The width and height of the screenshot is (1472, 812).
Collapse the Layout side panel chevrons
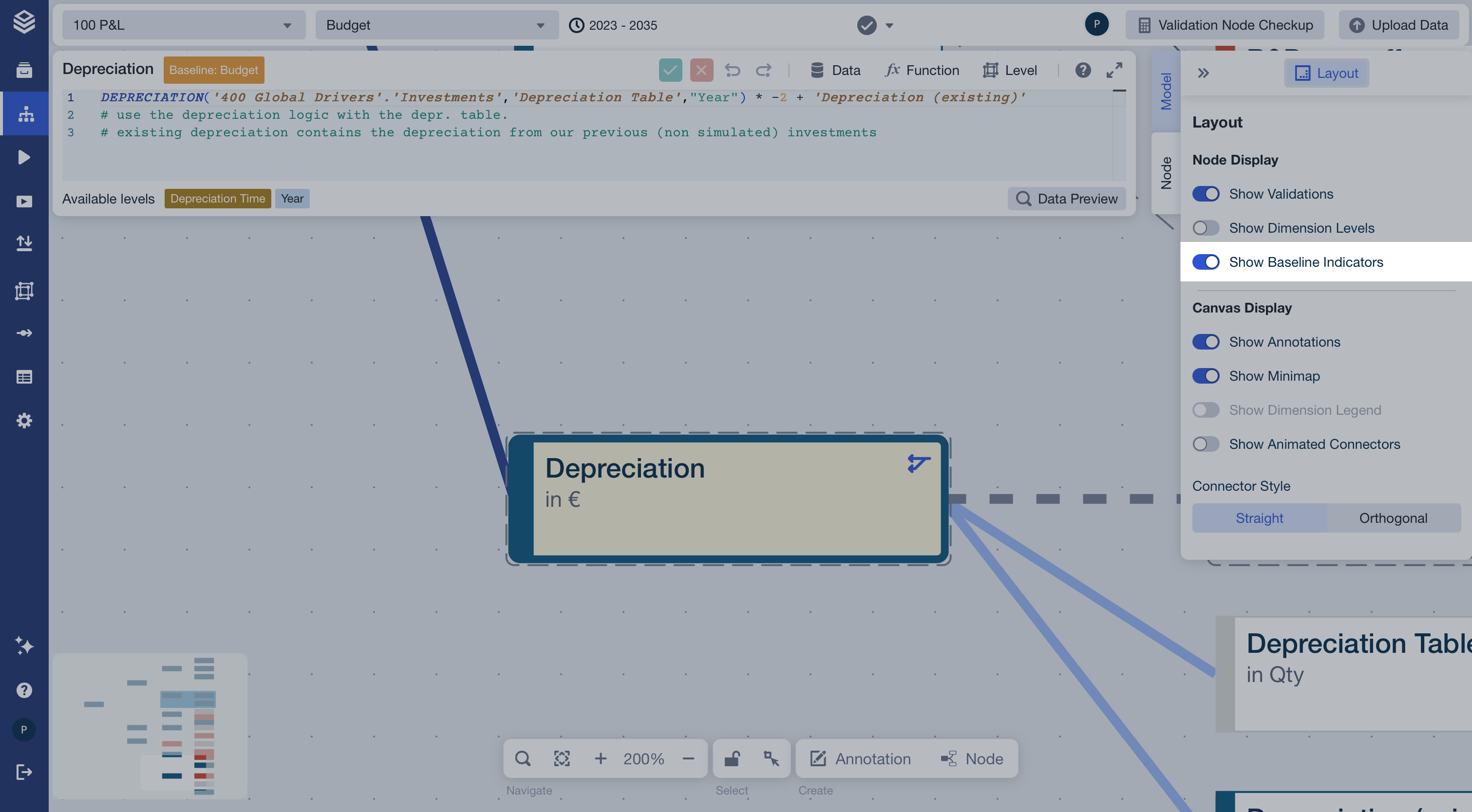[1203, 73]
